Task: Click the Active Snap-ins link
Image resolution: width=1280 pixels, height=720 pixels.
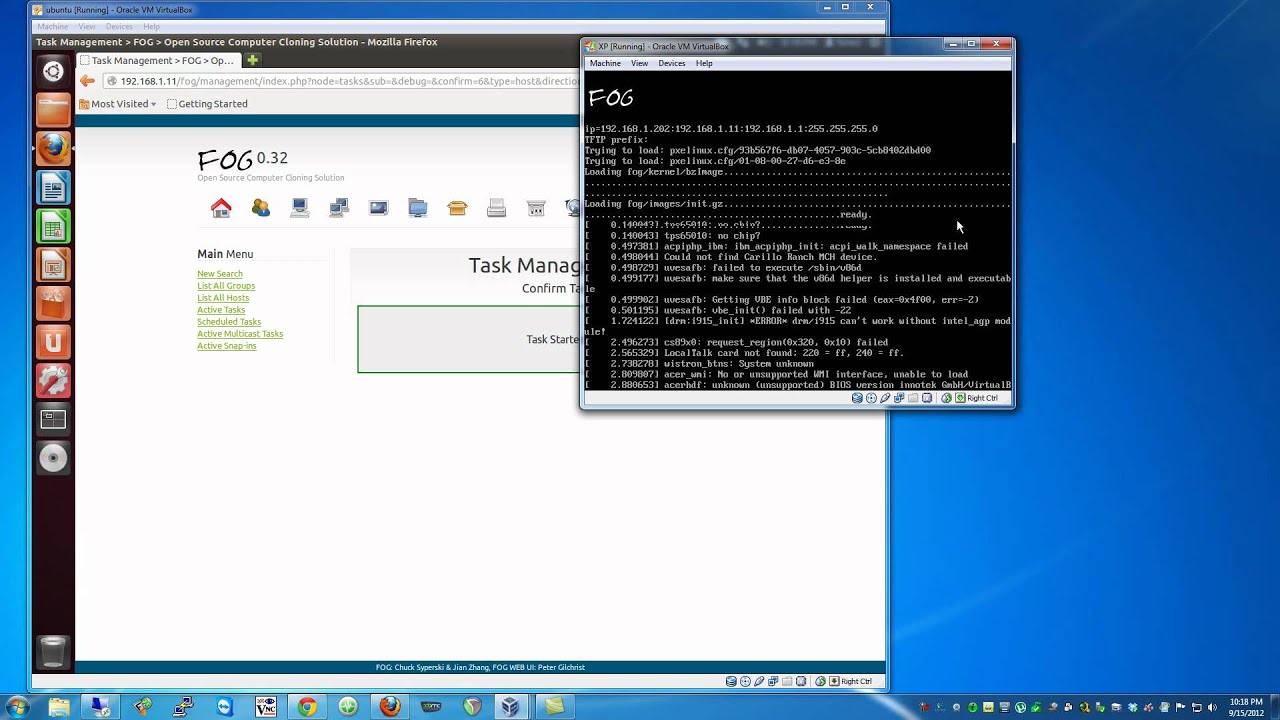Action: click(227, 346)
